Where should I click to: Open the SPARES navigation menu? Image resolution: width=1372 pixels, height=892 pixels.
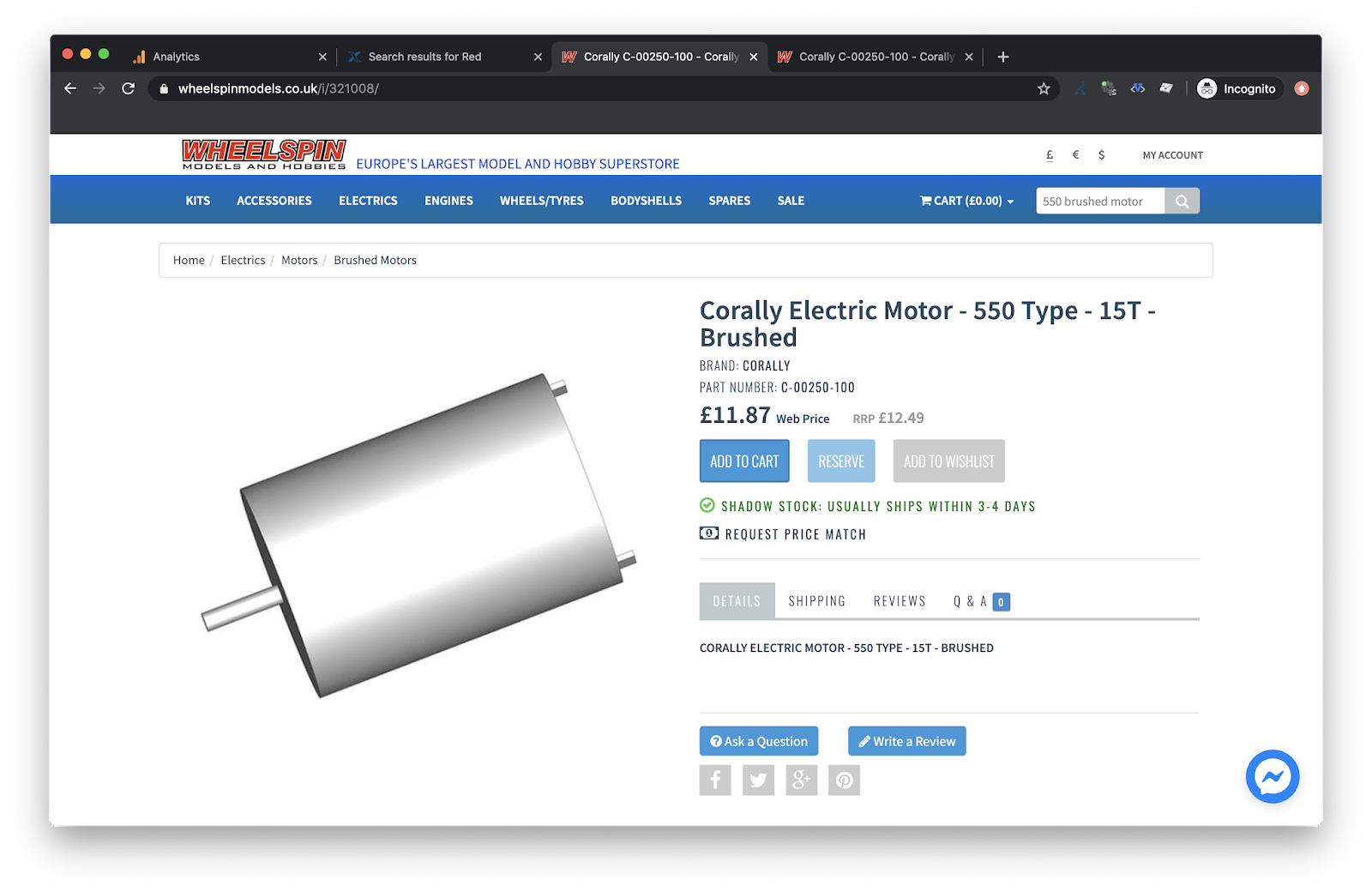click(729, 200)
